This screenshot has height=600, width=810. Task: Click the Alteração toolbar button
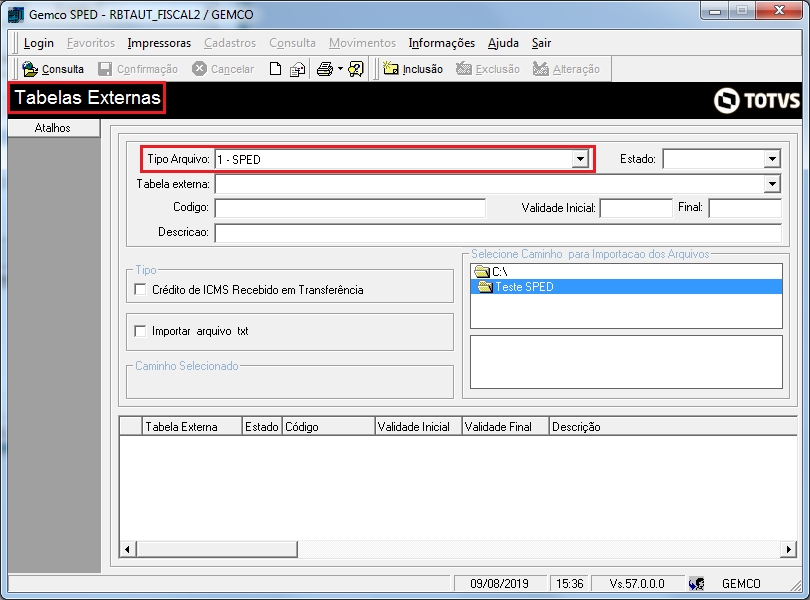click(566, 69)
